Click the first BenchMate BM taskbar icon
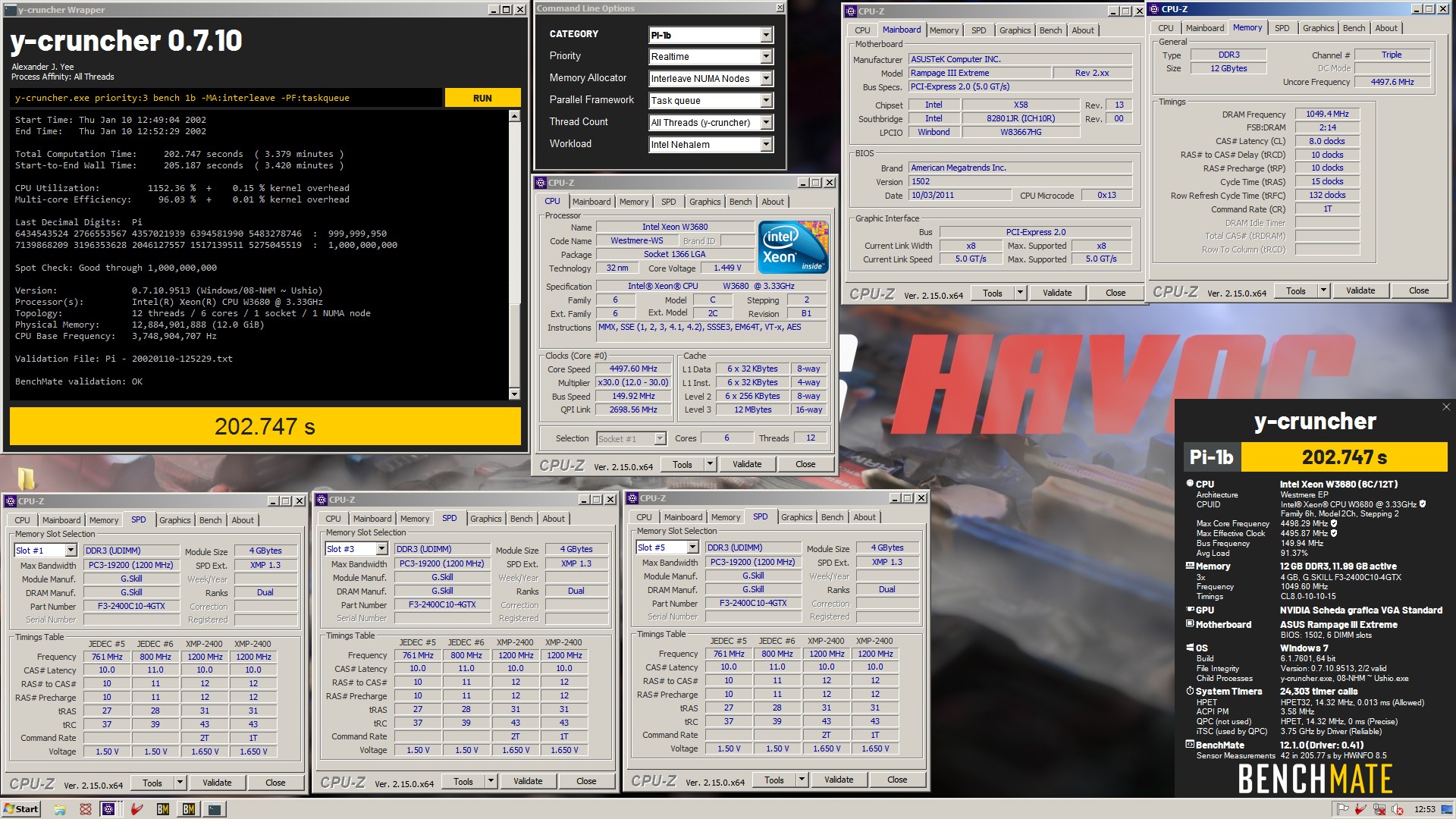Screen dimensions: 1456x819 (x=163, y=809)
